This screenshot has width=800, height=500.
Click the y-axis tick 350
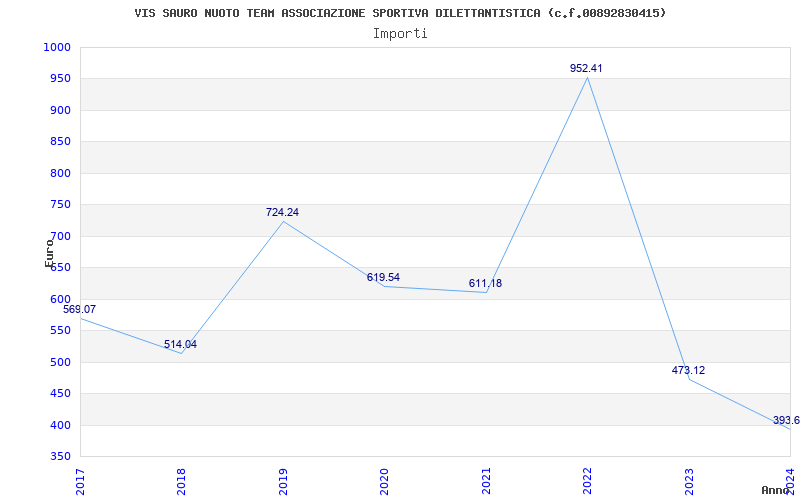click(59, 457)
